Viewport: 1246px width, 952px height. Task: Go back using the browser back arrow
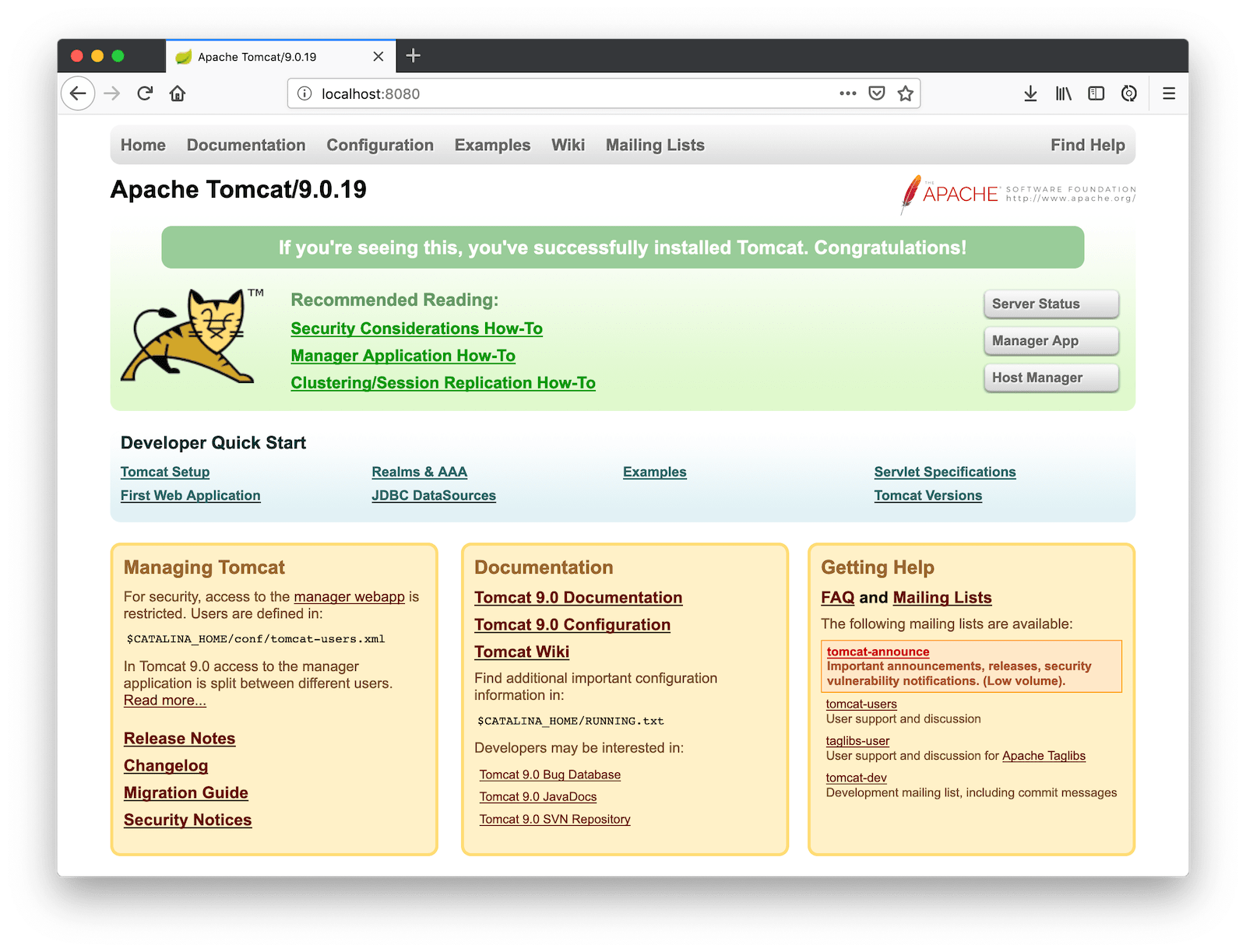[x=78, y=93]
